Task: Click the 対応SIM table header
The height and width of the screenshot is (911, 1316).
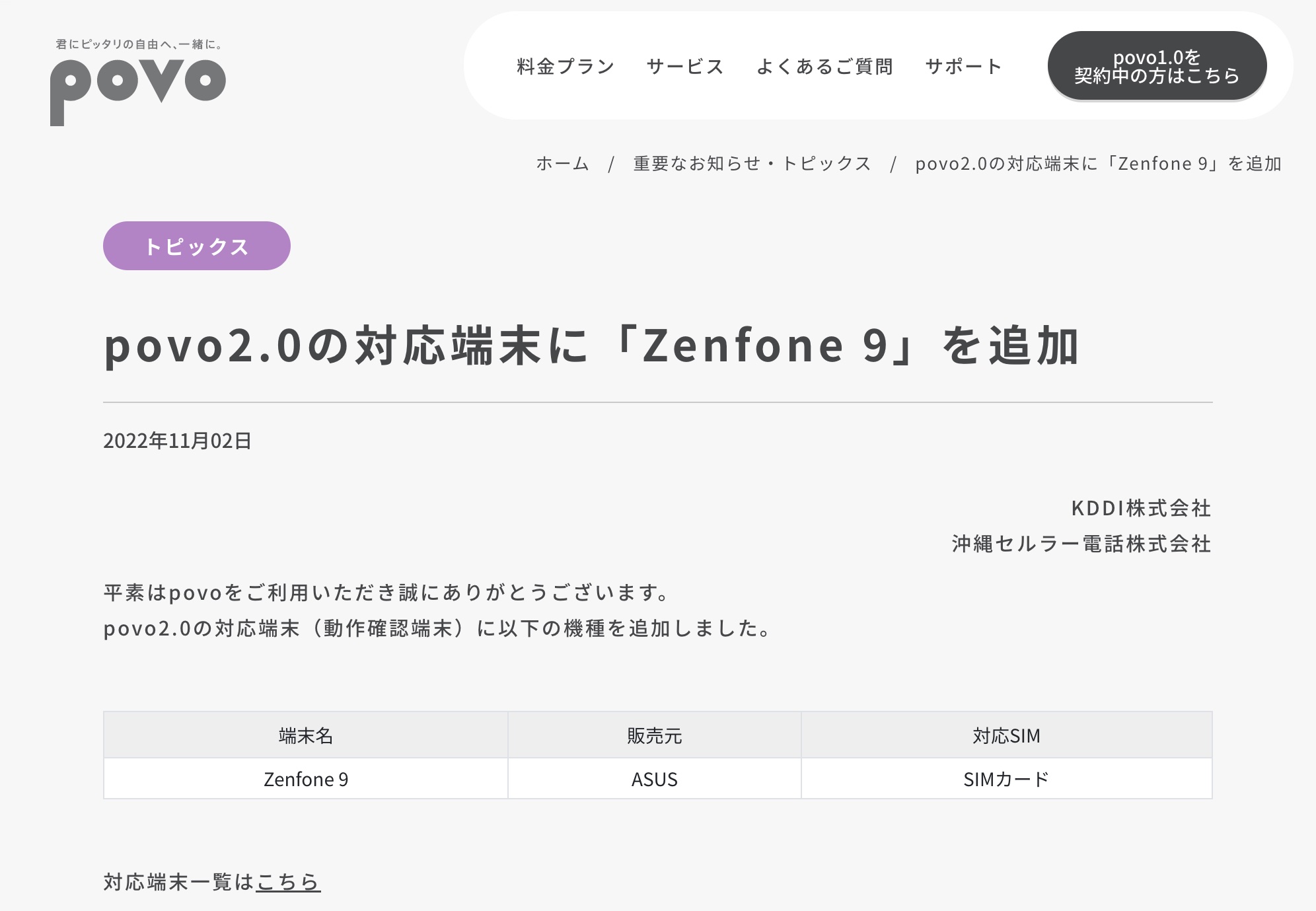Action: [x=1006, y=735]
